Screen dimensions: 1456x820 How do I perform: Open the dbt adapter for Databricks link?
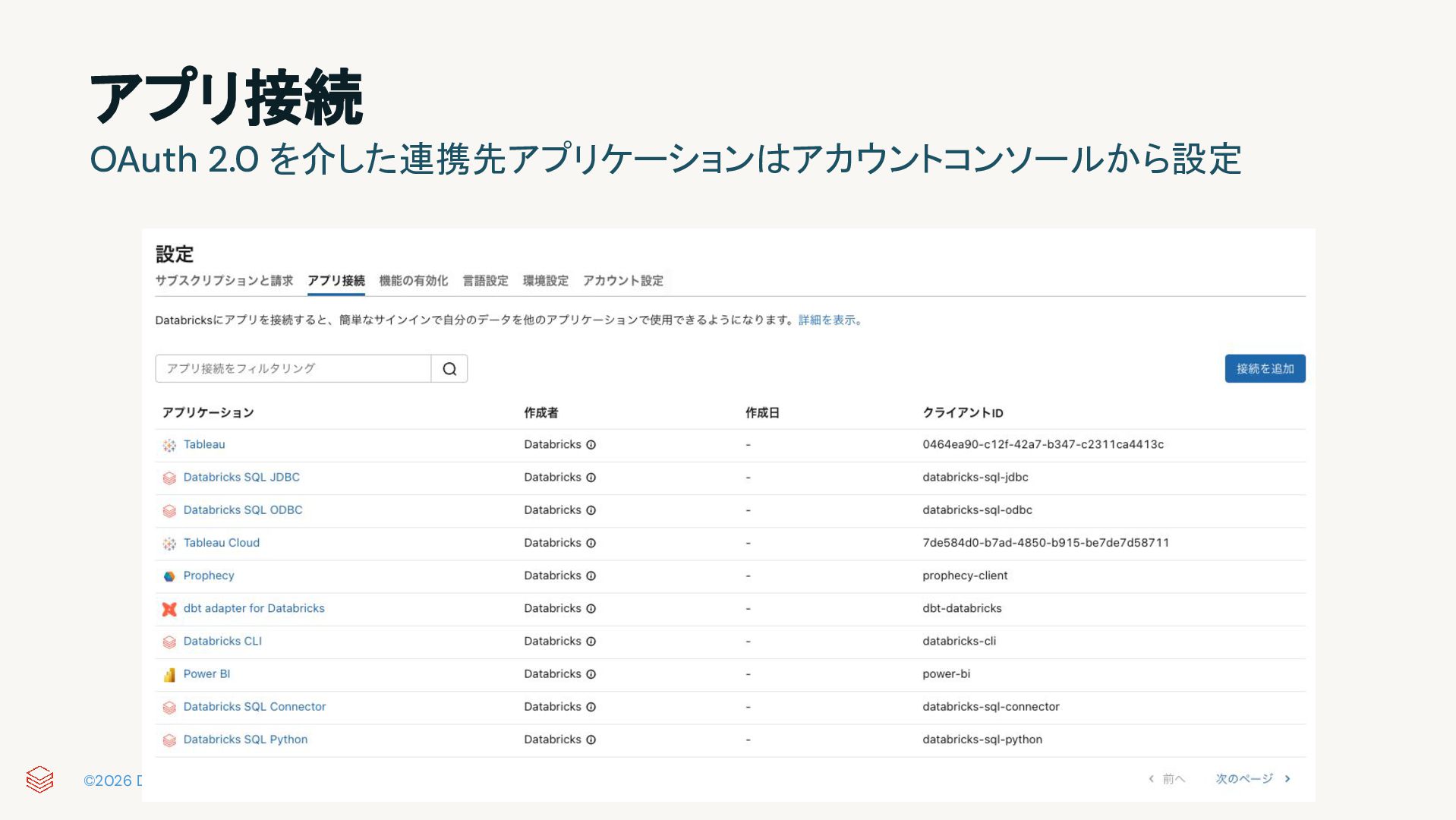pos(254,608)
